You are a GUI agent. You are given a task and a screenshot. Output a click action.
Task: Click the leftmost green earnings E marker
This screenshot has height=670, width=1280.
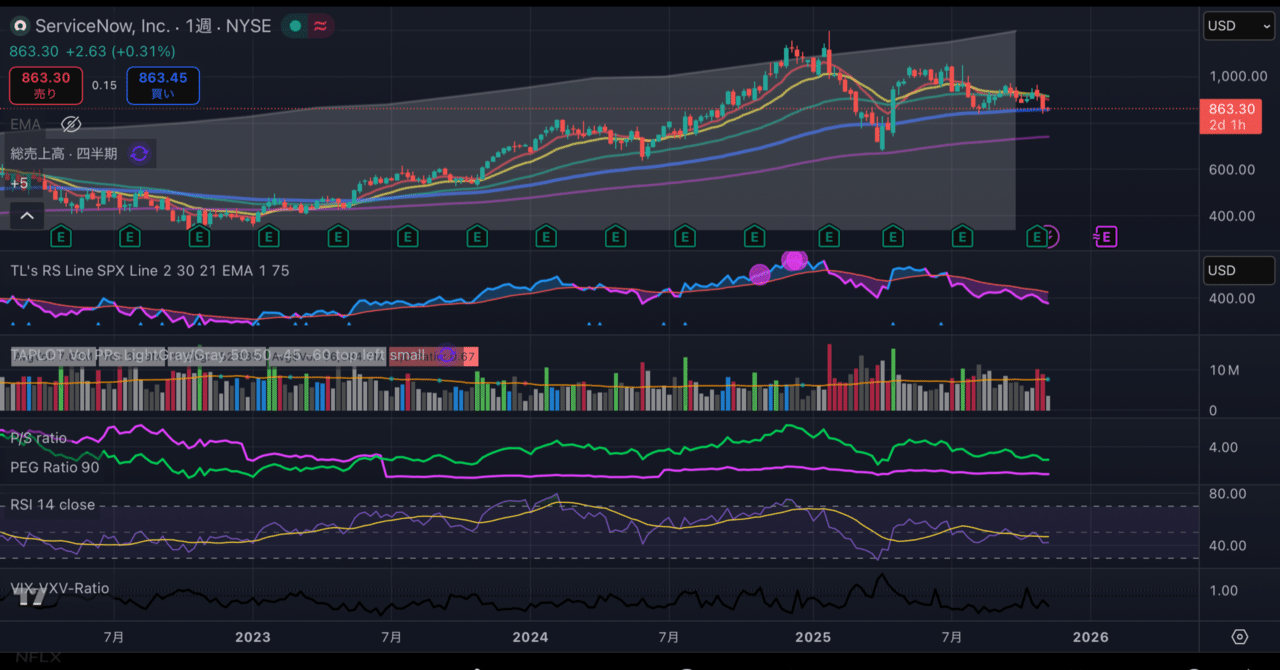coord(61,237)
